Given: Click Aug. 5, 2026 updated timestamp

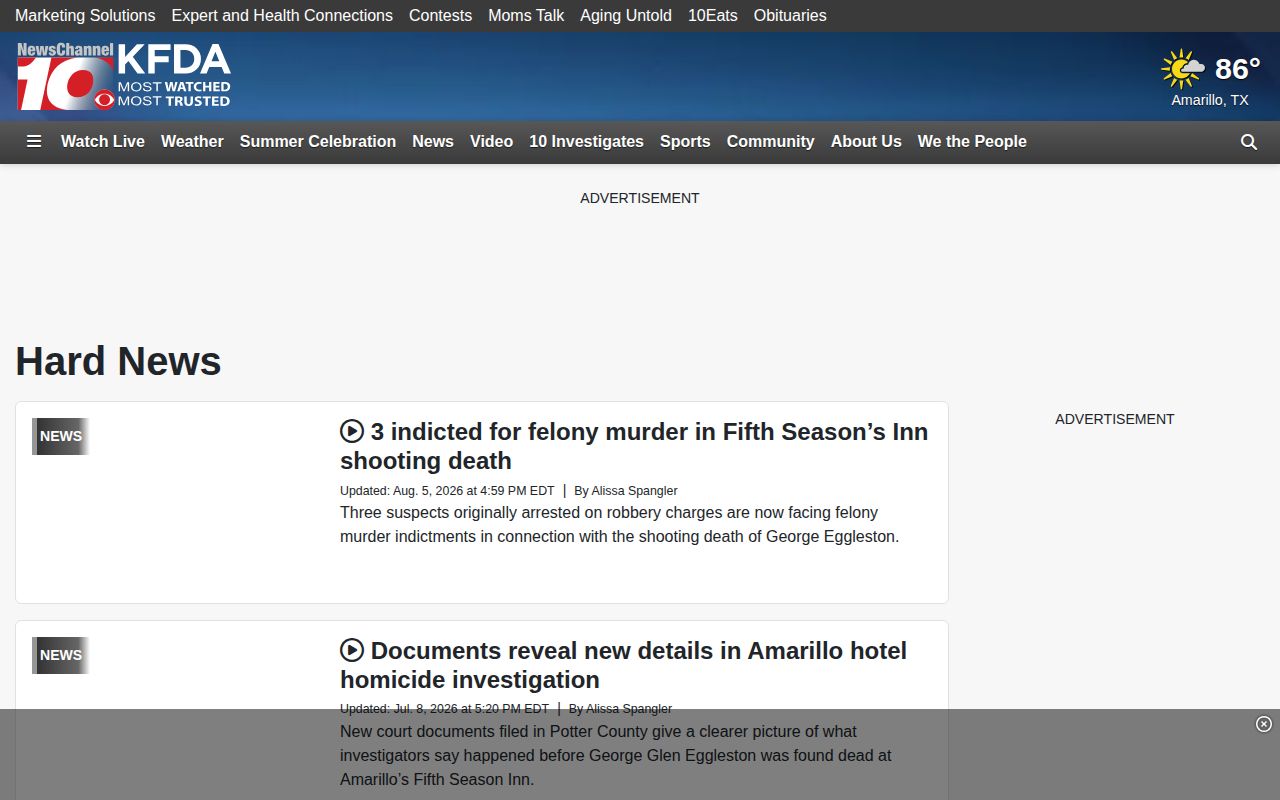Looking at the screenshot, I should pyautogui.click(x=447, y=491).
